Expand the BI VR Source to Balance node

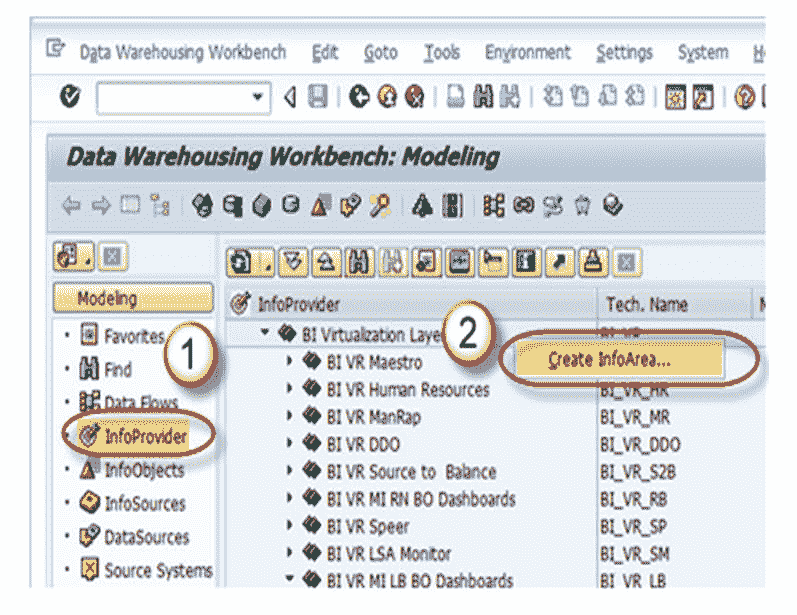pos(289,470)
